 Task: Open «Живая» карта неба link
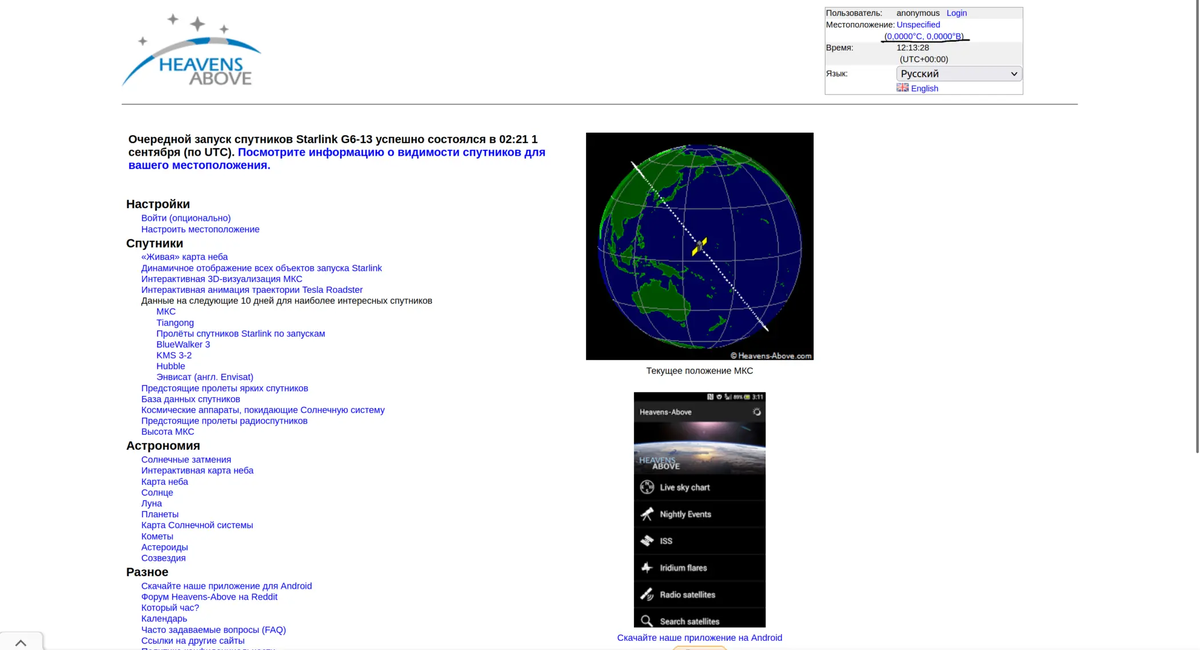point(184,257)
